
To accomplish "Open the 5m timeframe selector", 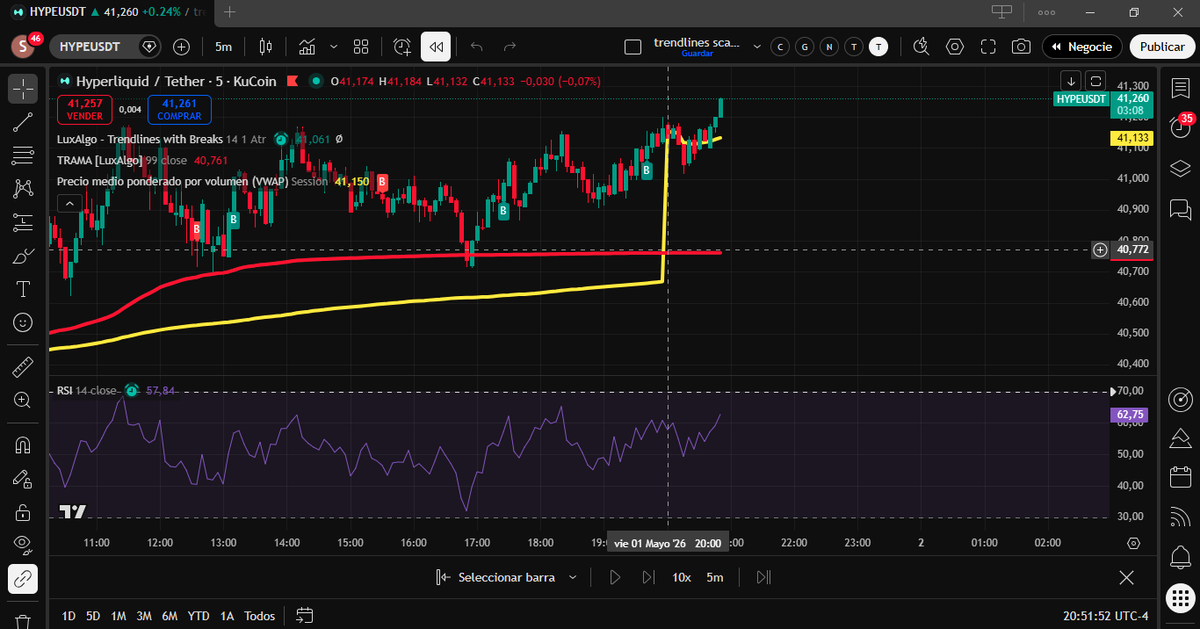I will tap(223, 46).
